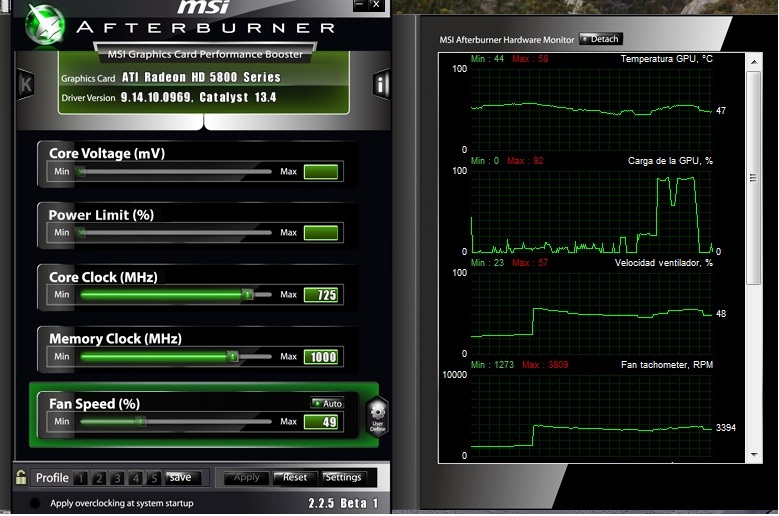The image size is (779, 516).
Task: Detach the Hardware Monitor window
Action: 601,39
